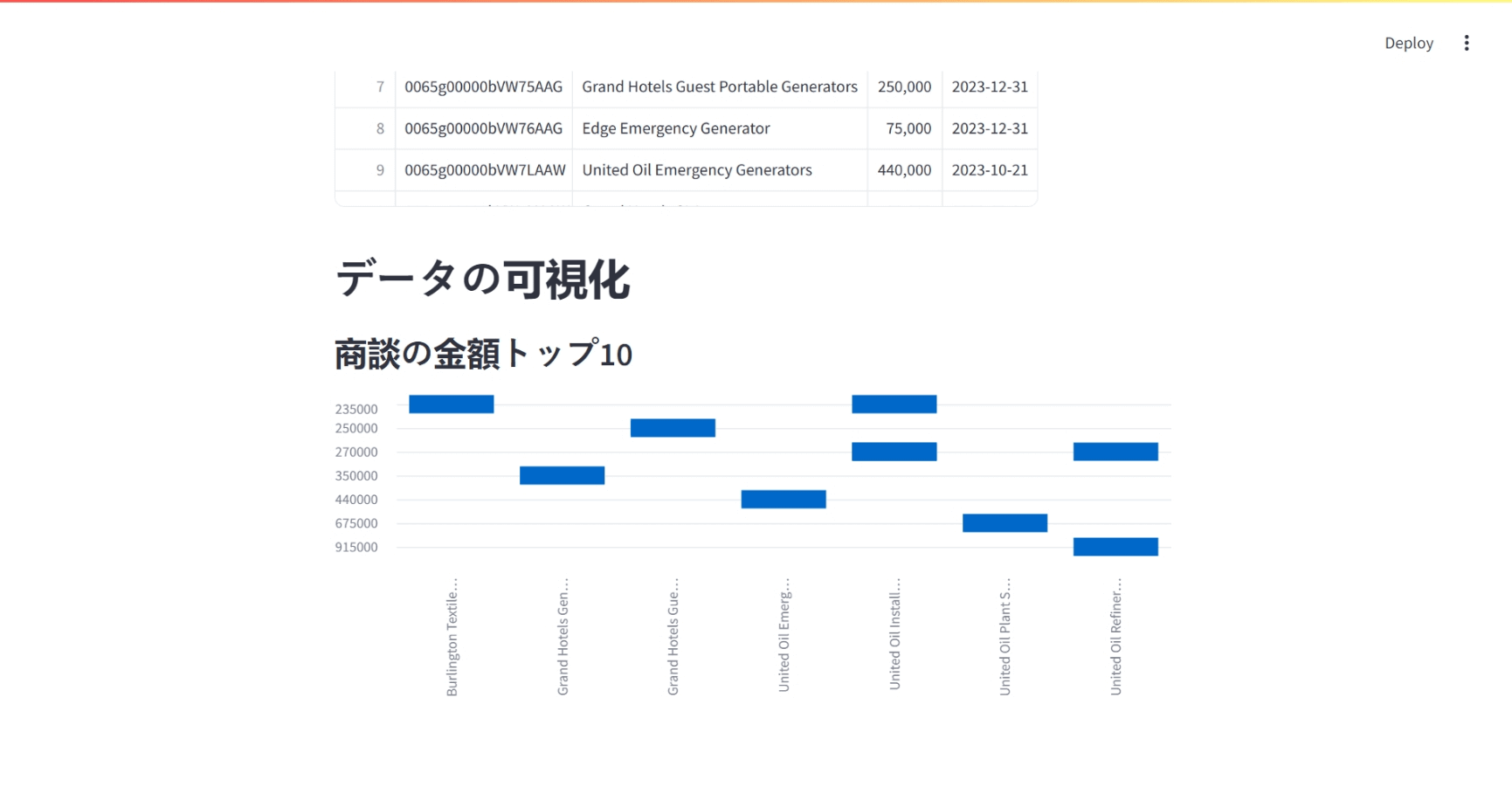1512x801 pixels.
Task: Select row index 9 cell
Action: click(x=365, y=170)
